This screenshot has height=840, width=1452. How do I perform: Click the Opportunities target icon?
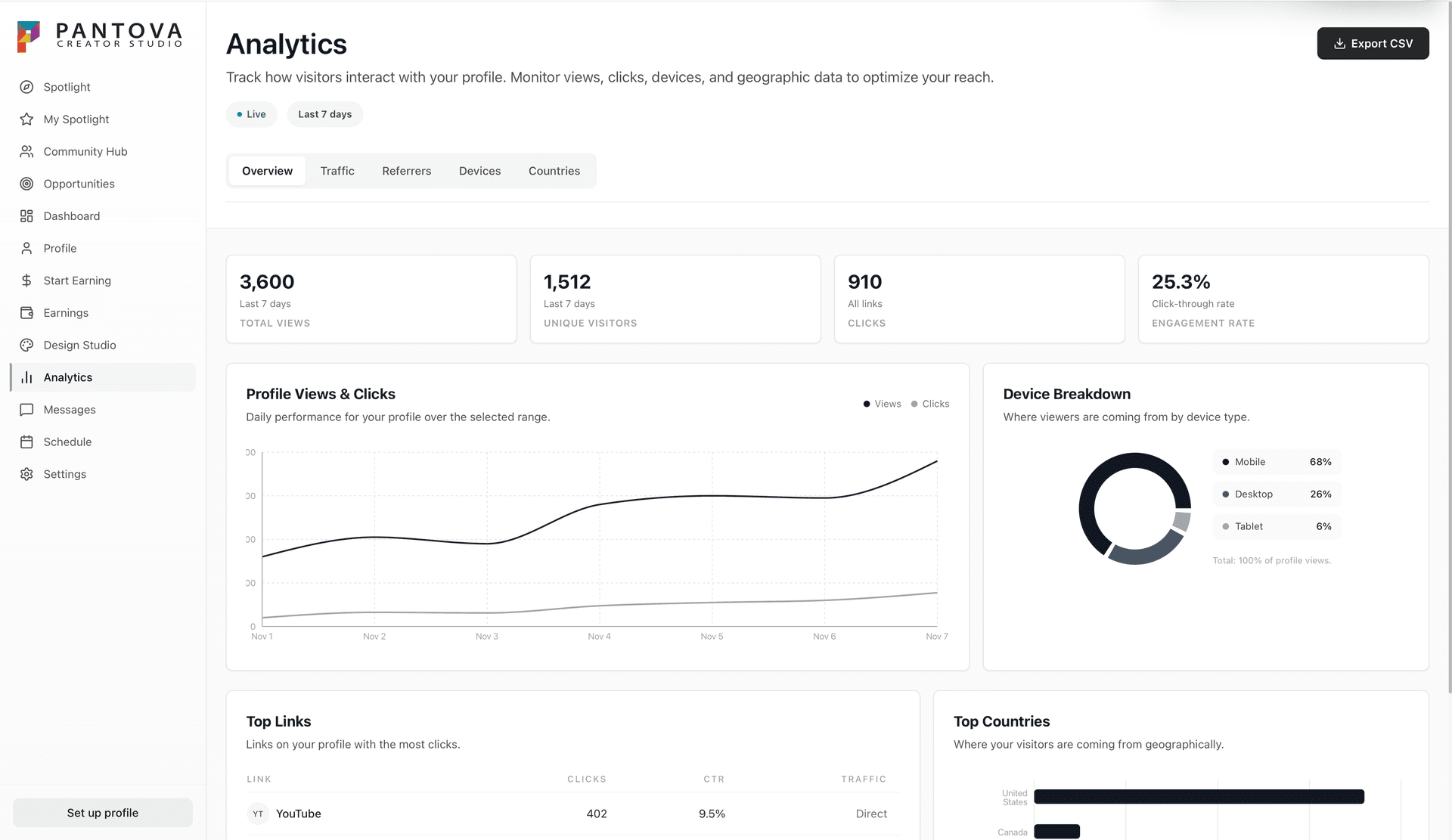click(x=26, y=184)
